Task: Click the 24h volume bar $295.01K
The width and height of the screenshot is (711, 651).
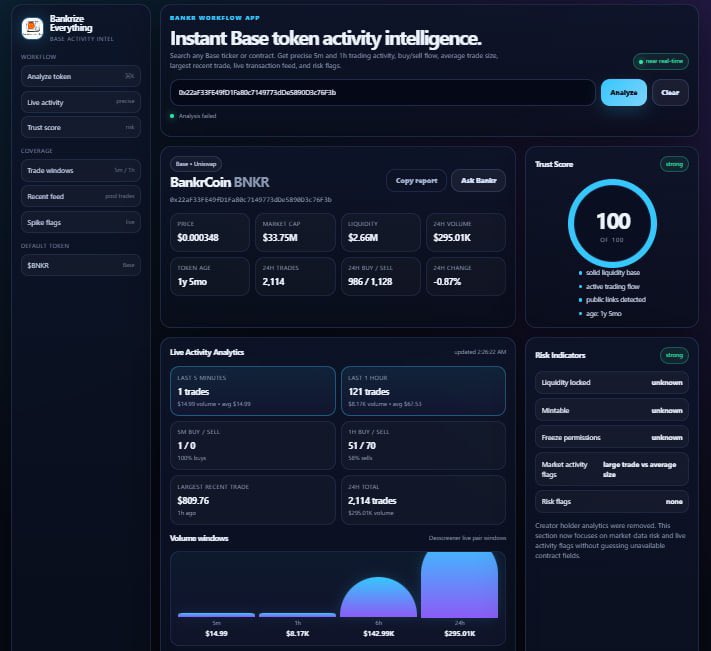Action: [x=459, y=585]
